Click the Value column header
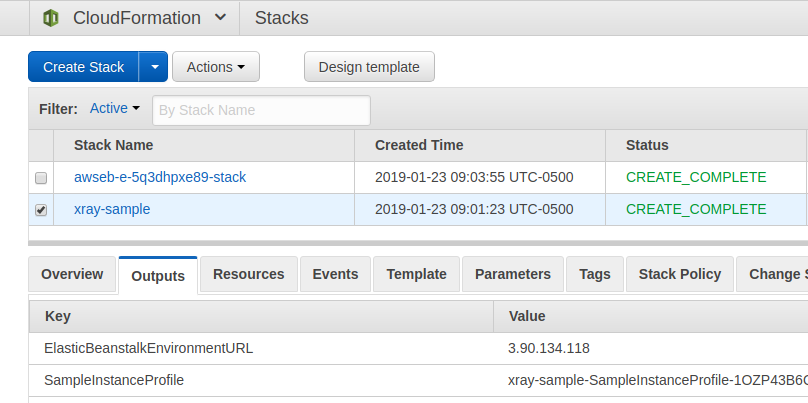The width and height of the screenshot is (808, 403). [651, 316]
